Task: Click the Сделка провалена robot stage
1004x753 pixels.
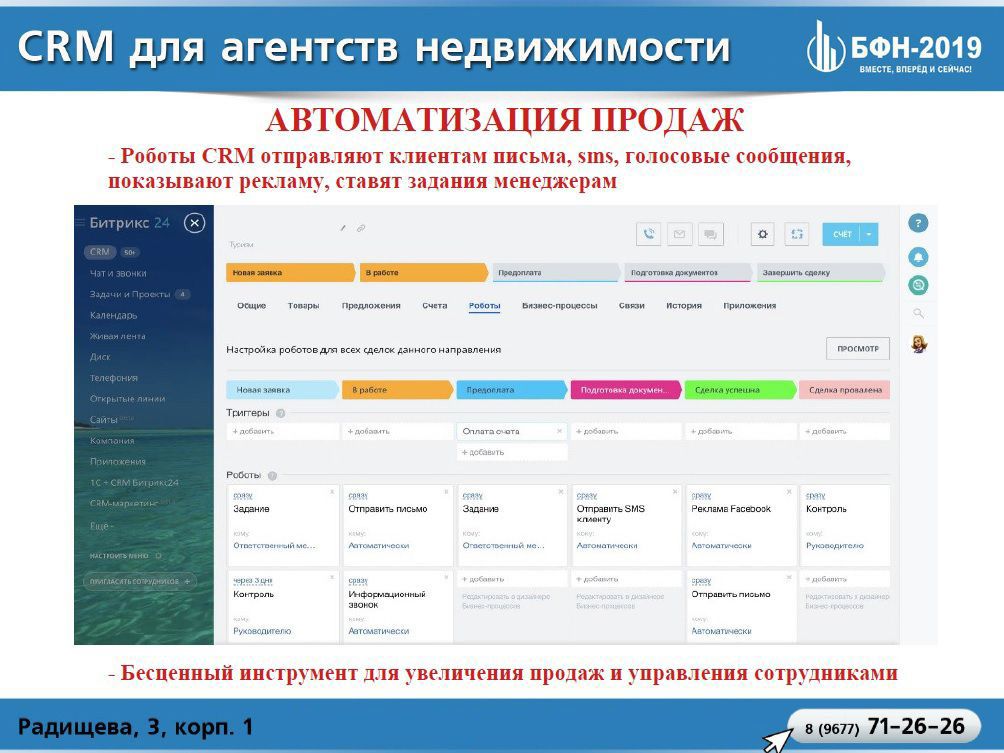Action: click(845, 389)
